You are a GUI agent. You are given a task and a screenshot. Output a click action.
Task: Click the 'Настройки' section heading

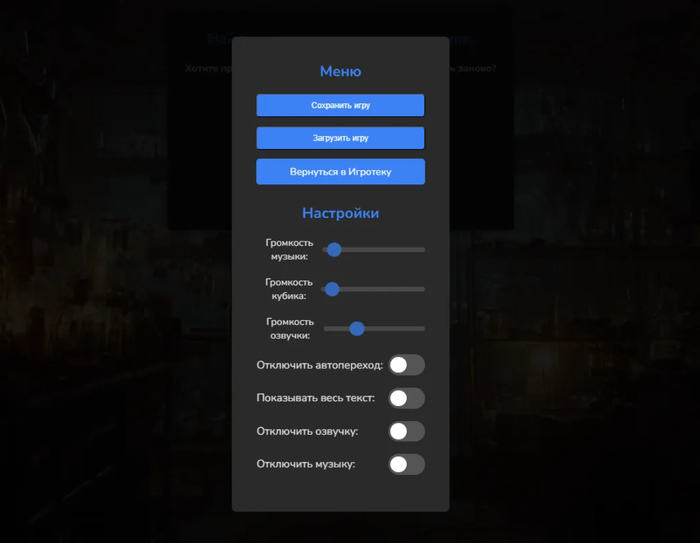[340, 213]
